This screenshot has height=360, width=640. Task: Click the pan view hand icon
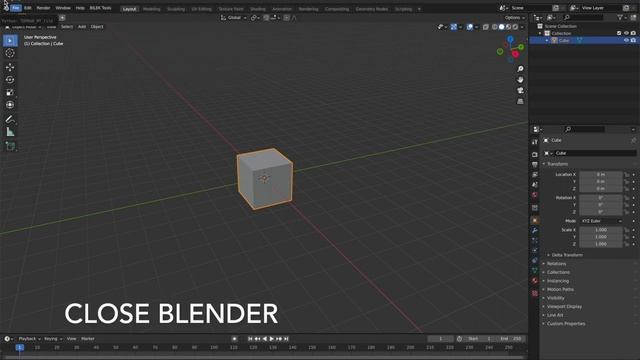520,80
